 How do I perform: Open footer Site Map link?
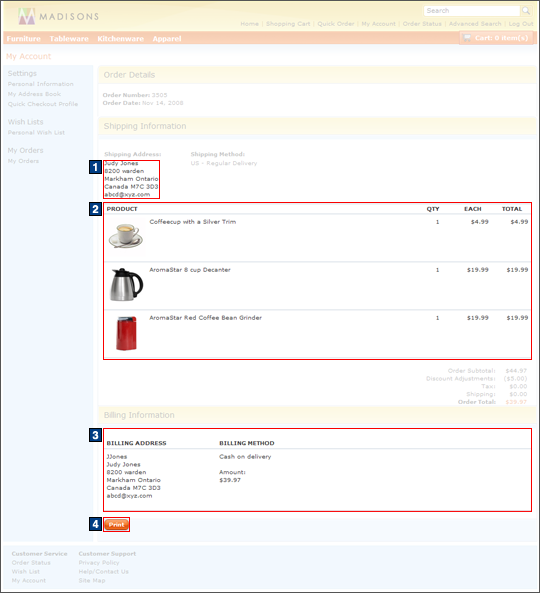coord(92,580)
